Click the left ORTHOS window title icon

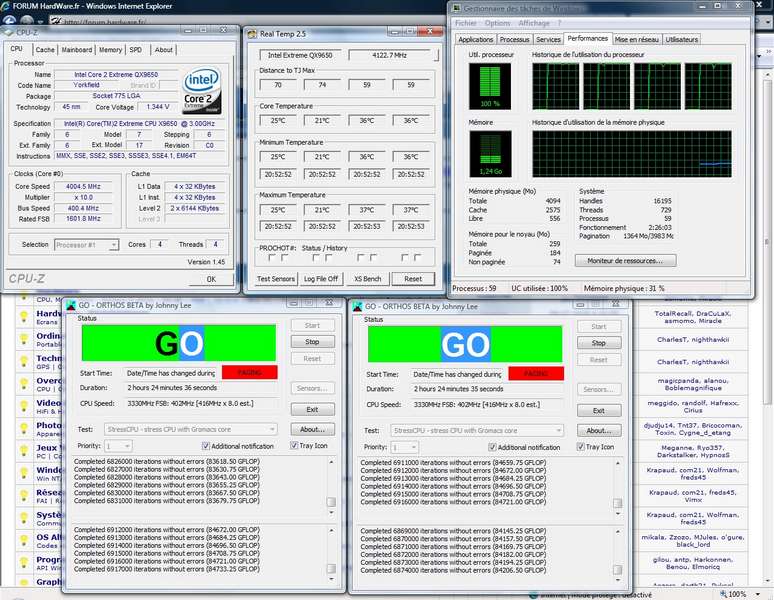[71, 305]
